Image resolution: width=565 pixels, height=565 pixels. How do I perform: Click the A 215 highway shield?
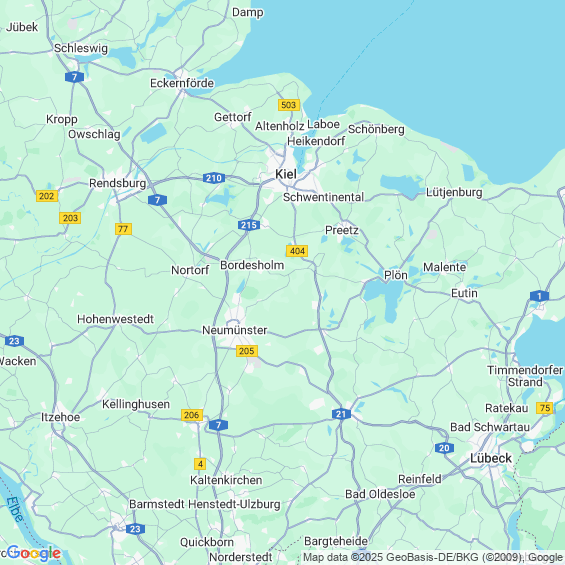pyautogui.click(x=249, y=225)
